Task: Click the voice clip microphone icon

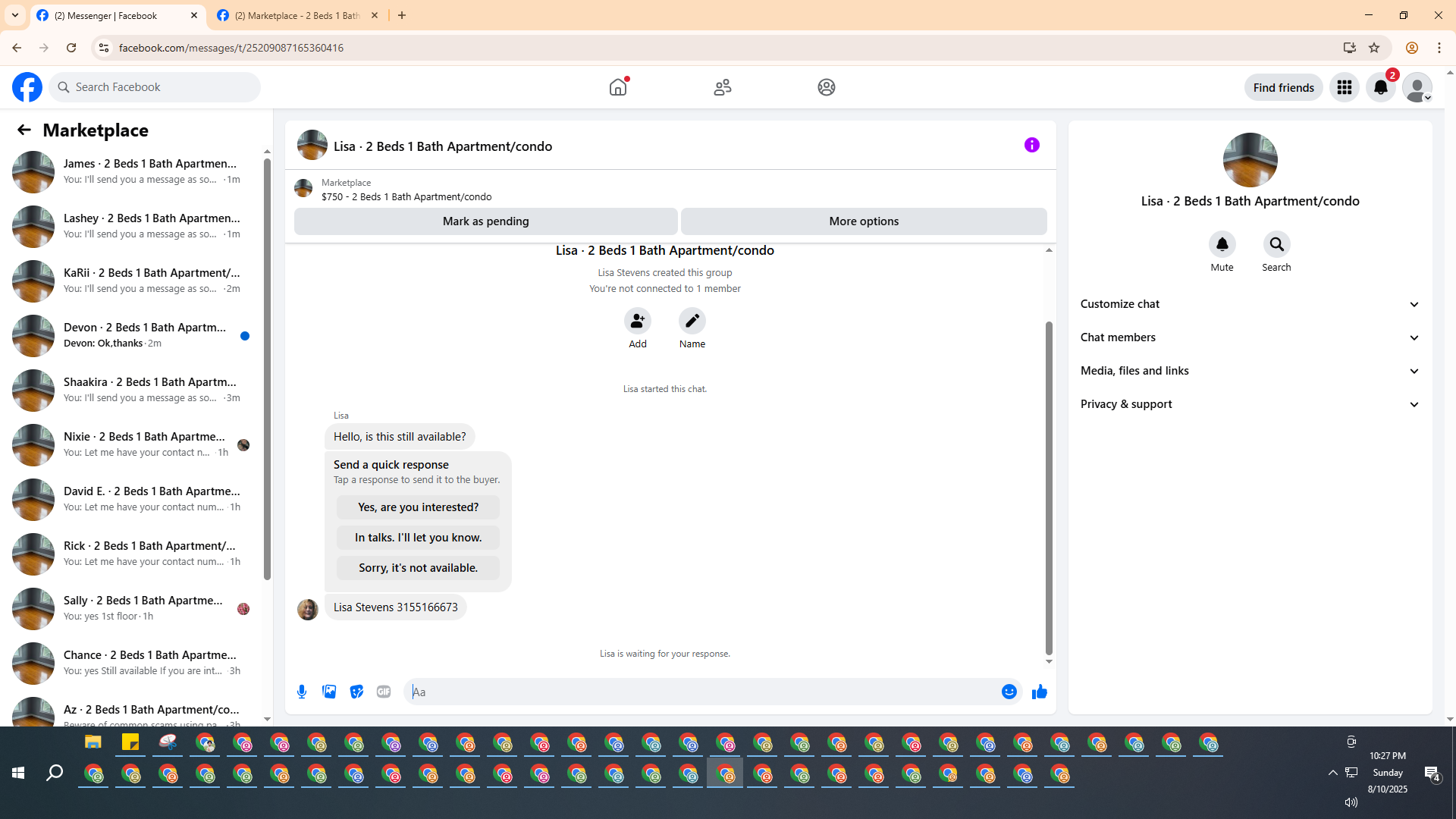Action: (302, 692)
